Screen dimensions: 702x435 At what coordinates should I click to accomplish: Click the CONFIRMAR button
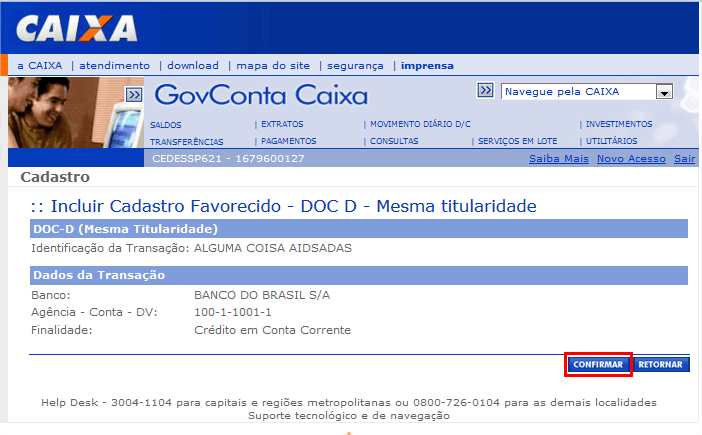(x=598, y=364)
